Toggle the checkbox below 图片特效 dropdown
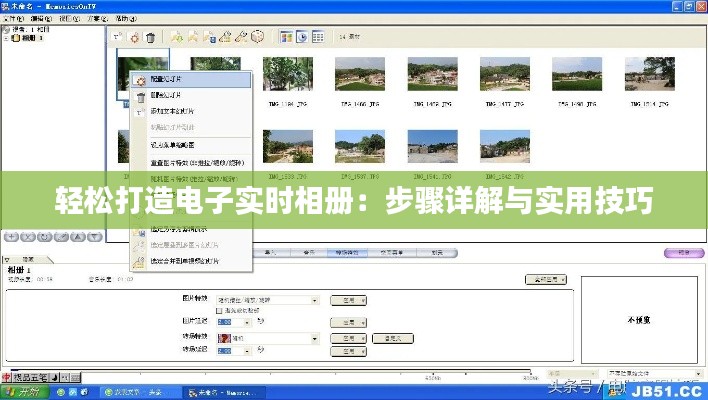This screenshot has height=400, width=708. coord(219,311)
